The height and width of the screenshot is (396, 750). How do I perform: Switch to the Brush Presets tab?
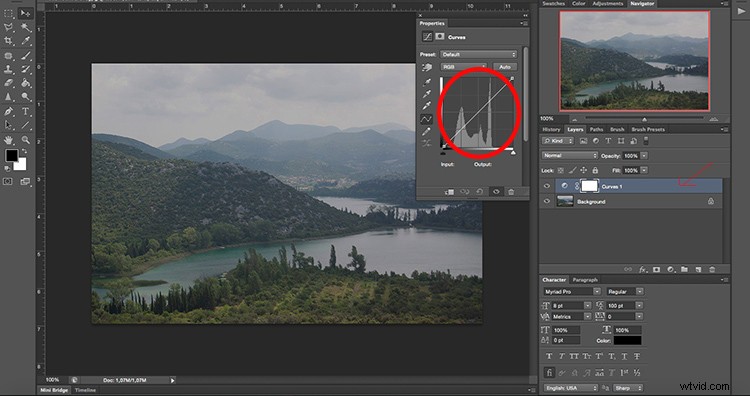point(648,129)
